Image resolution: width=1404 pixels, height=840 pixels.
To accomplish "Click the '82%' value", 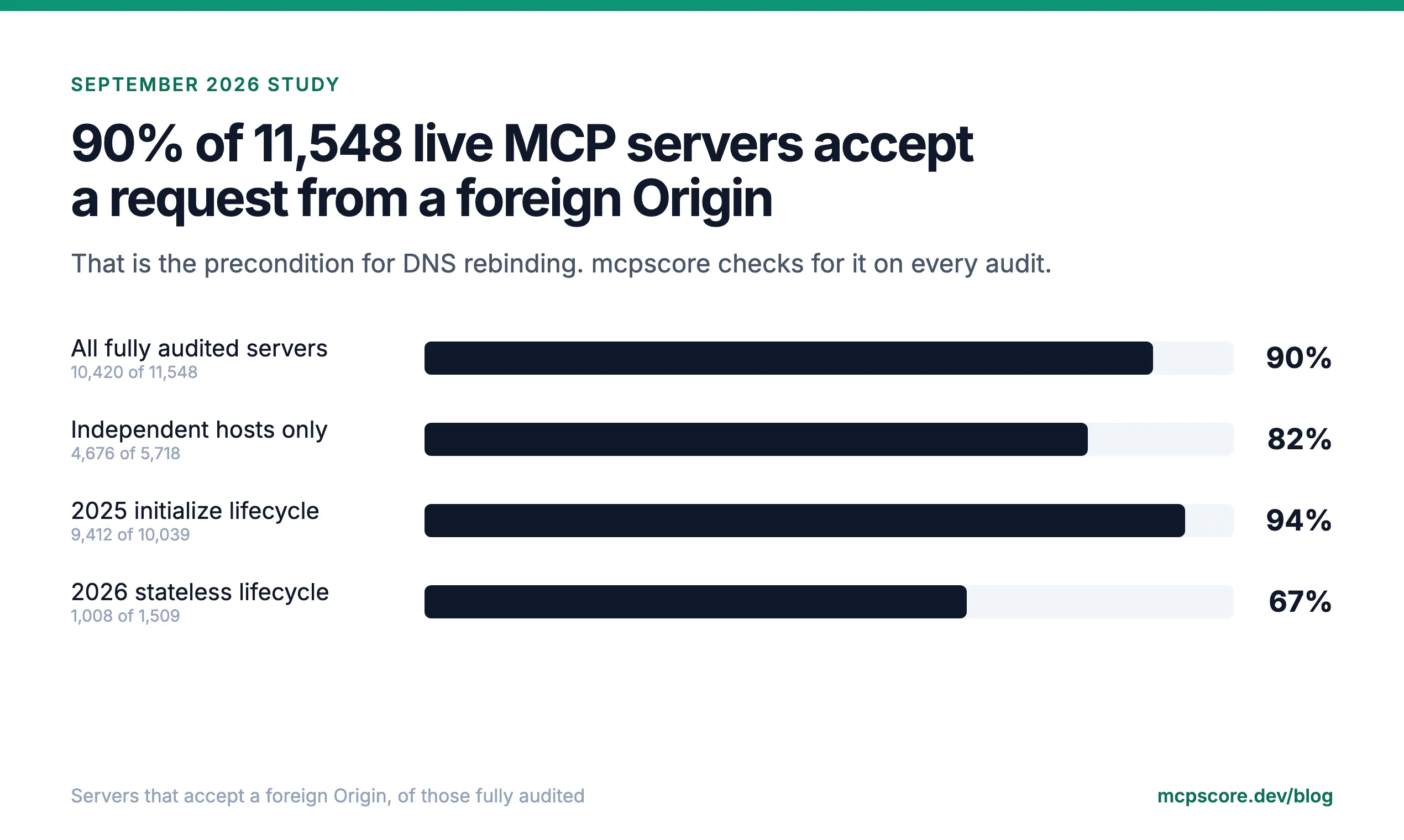I will tap(1300, 439).
